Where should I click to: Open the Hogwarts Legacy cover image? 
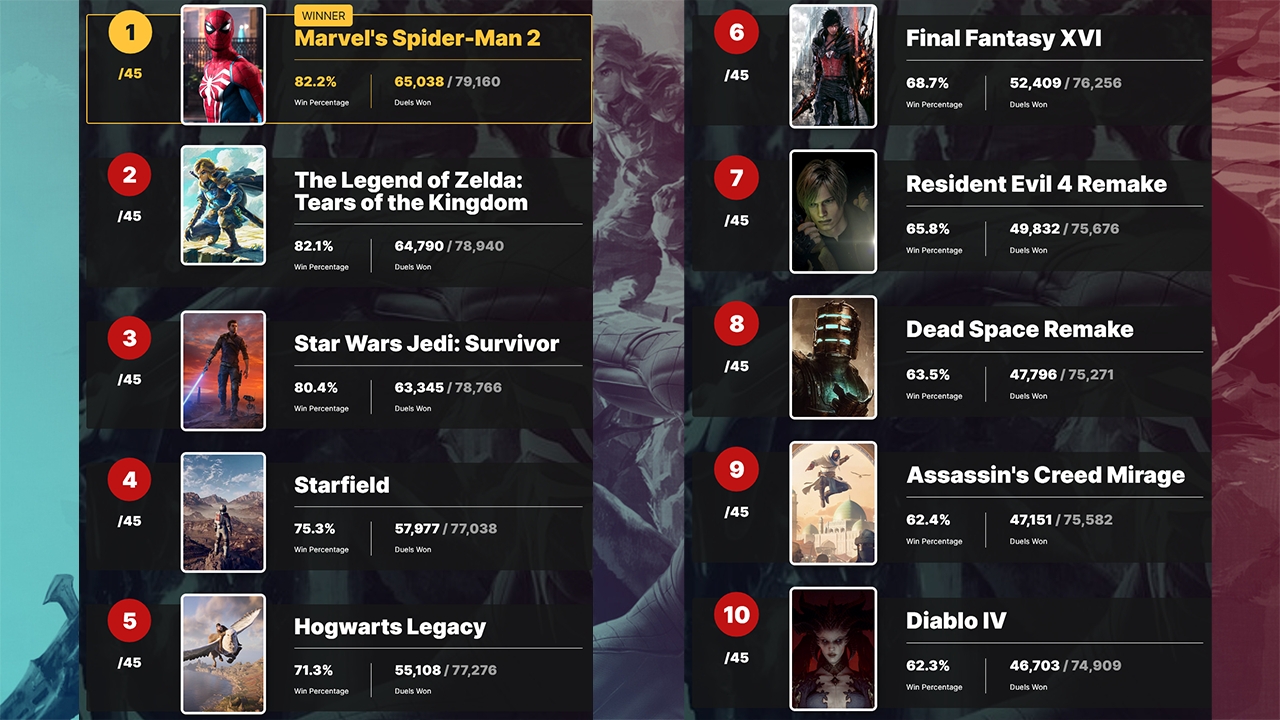223,653
